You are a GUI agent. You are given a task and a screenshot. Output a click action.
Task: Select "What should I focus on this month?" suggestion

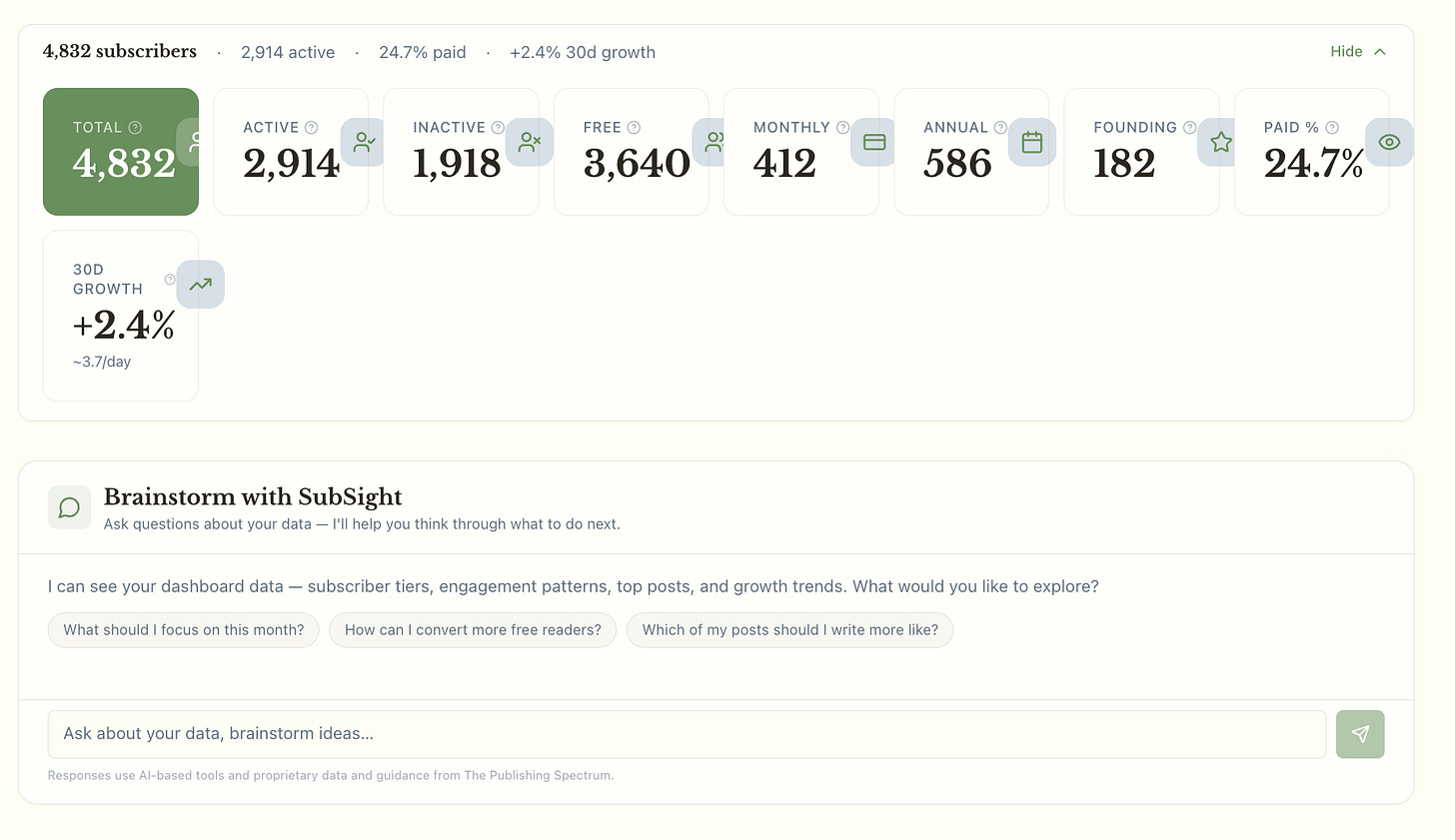coord(184,630)
